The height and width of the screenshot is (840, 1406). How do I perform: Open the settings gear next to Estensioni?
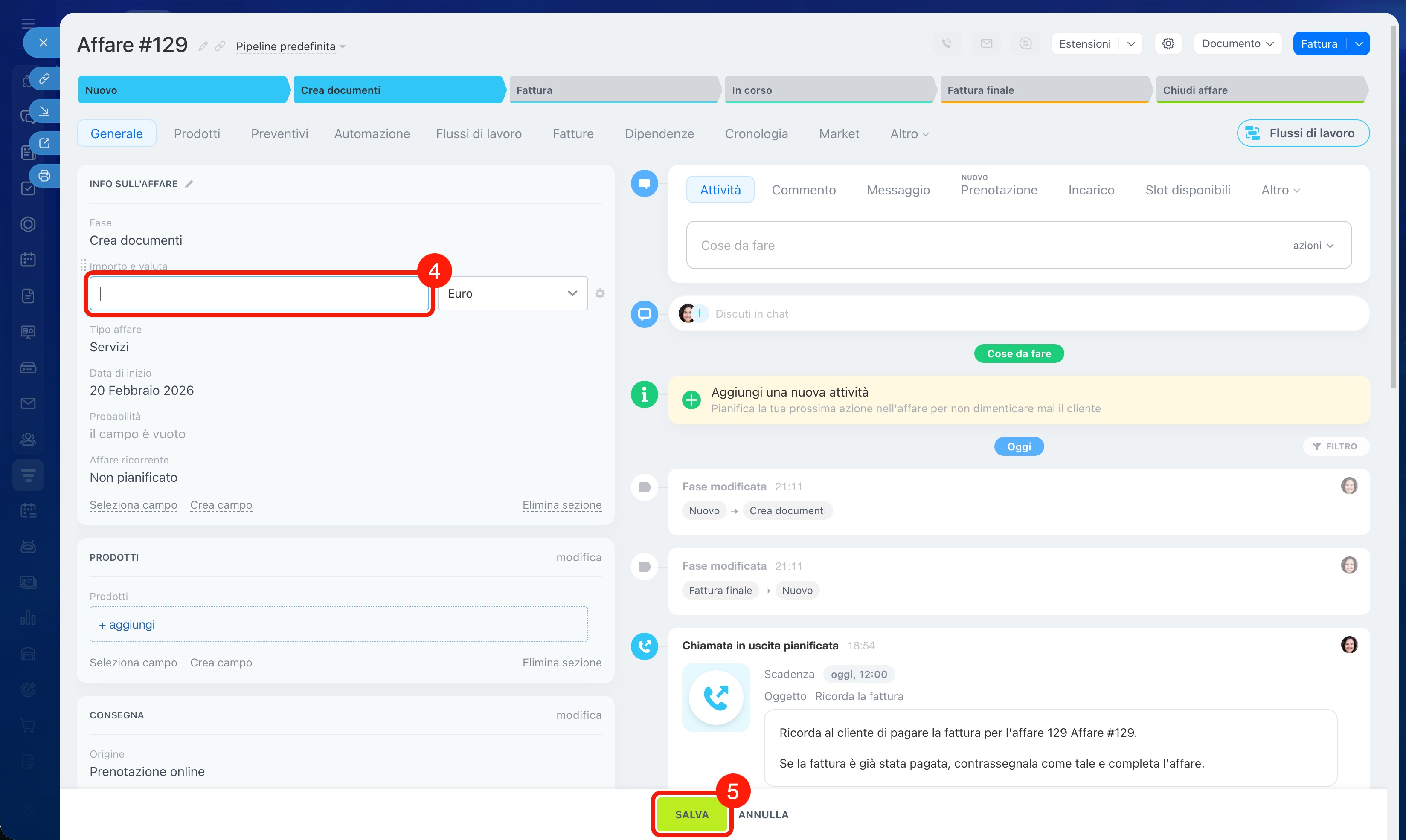tap(1168, 43)
